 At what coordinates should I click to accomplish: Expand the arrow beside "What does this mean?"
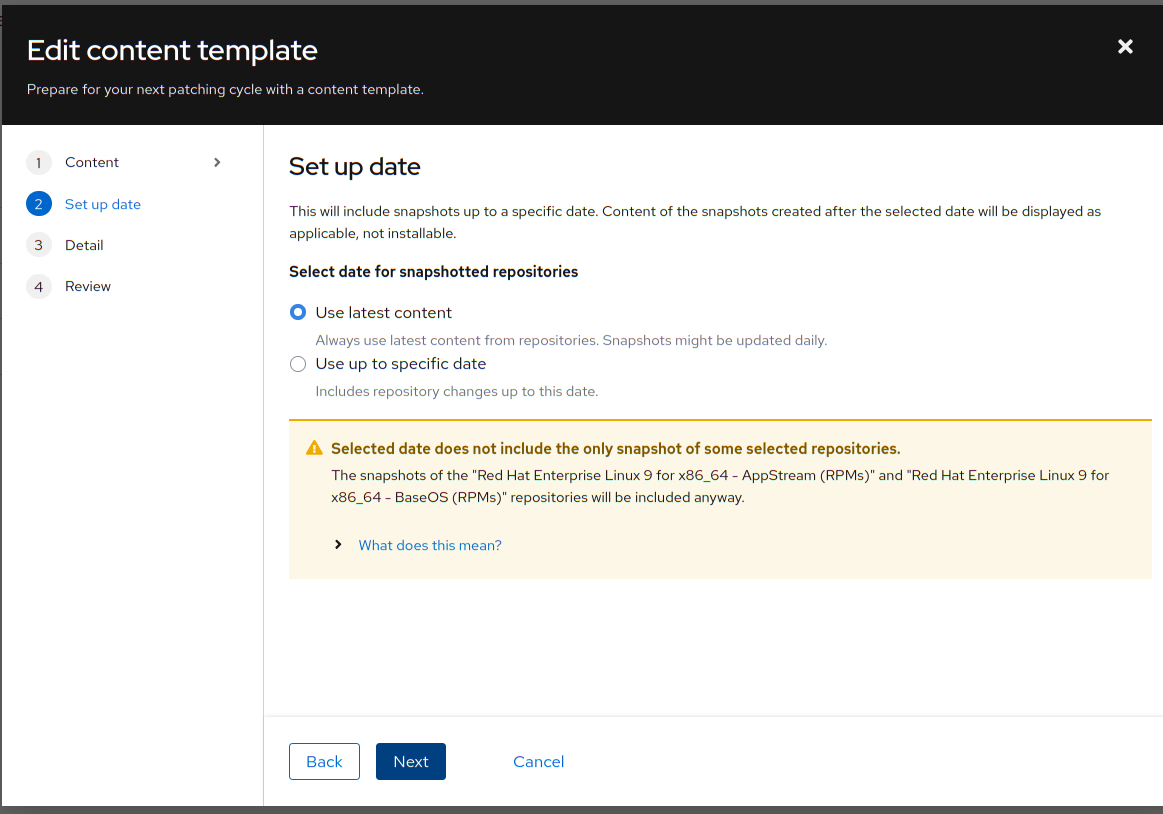[x=339, y=545]
